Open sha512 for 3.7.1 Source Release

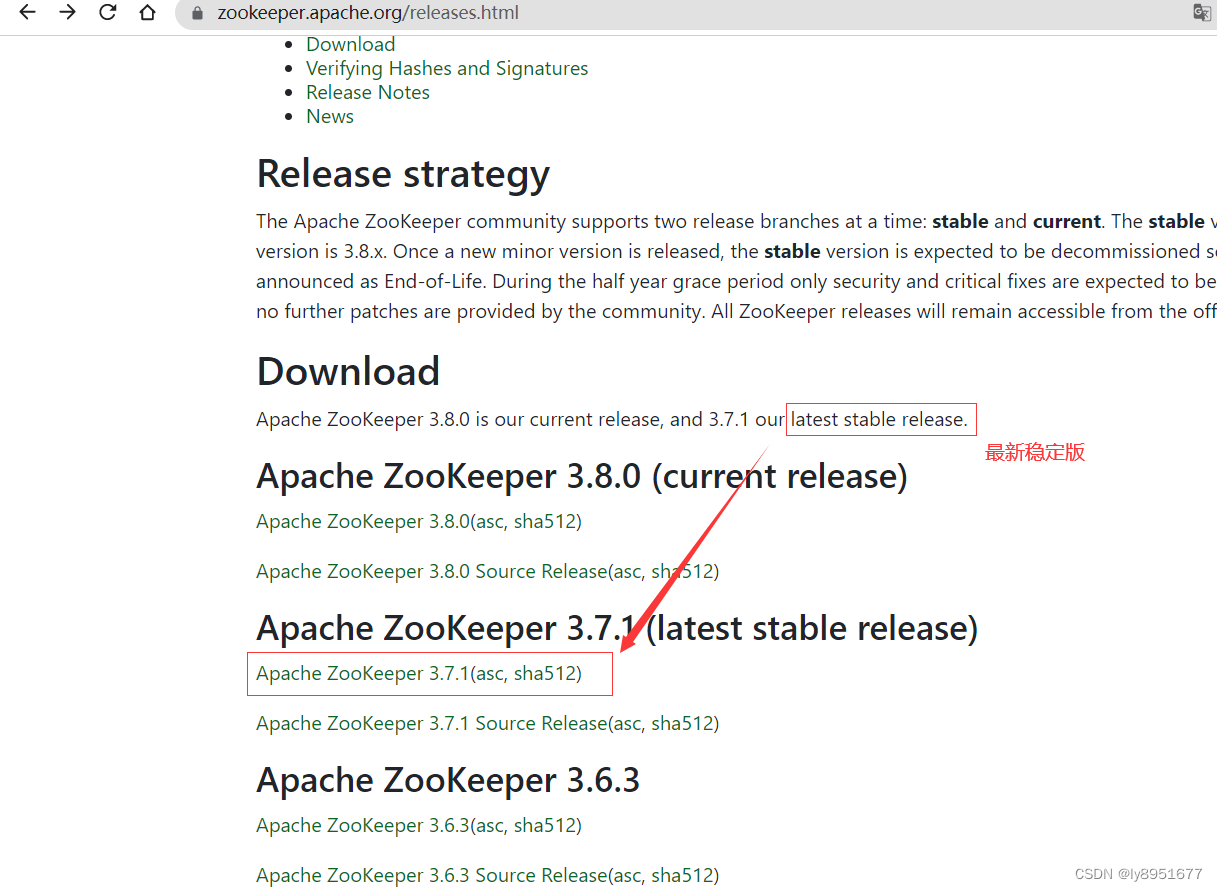point(682,723)
